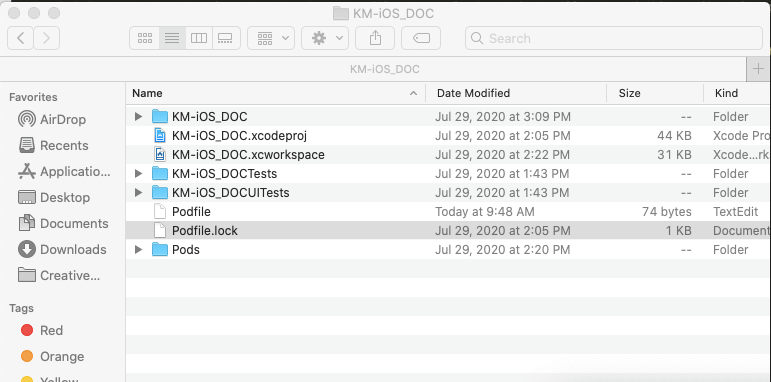Sort by the Size column header

point(655,93)
